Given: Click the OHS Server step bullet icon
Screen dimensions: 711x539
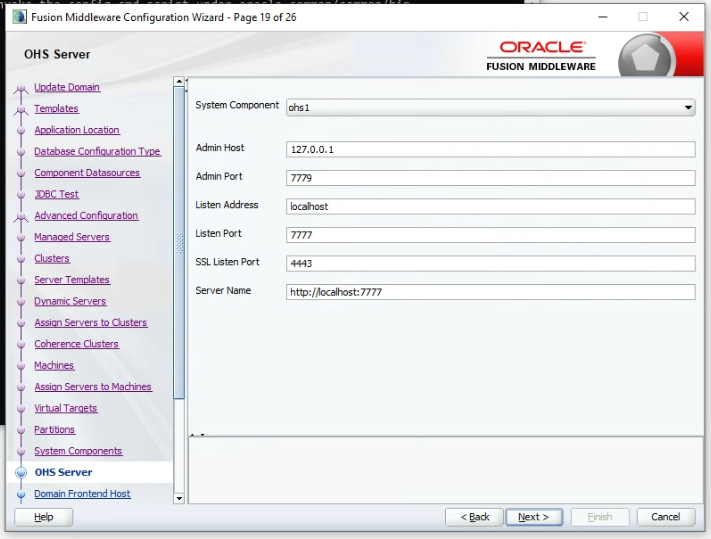Looking at the screenshot, I should pos(21,472).
